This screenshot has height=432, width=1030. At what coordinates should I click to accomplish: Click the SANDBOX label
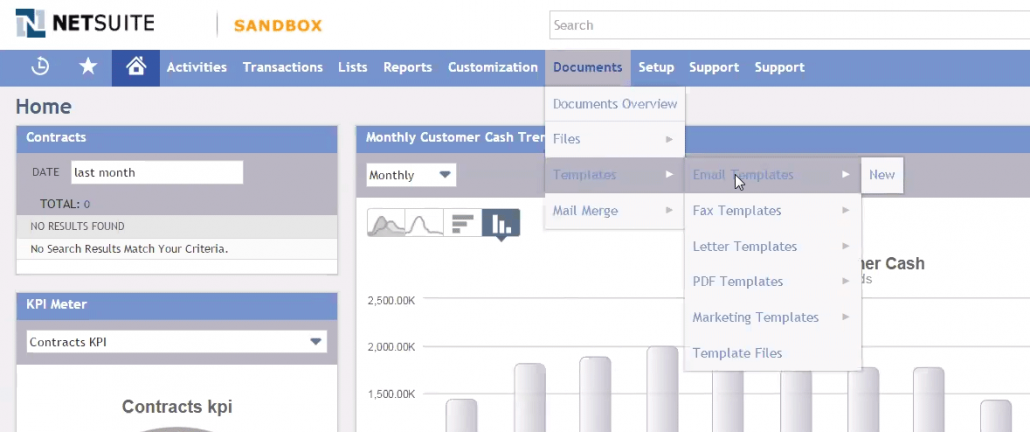coord(278,26)
